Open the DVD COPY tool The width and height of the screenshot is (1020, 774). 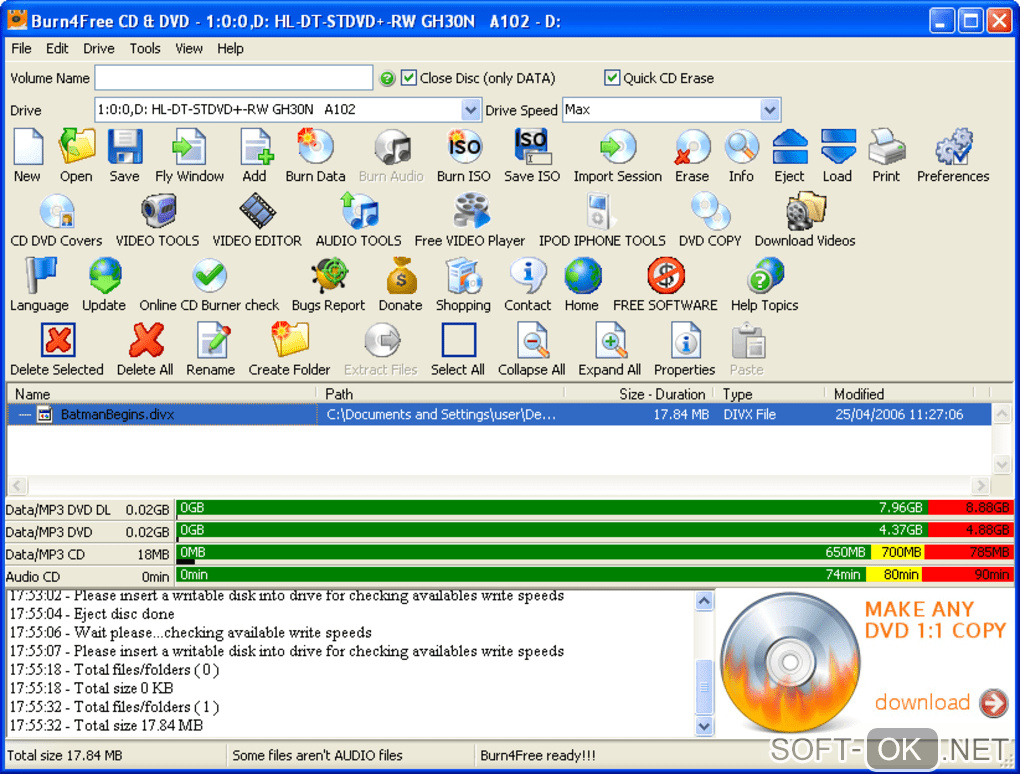pos(710,213)
